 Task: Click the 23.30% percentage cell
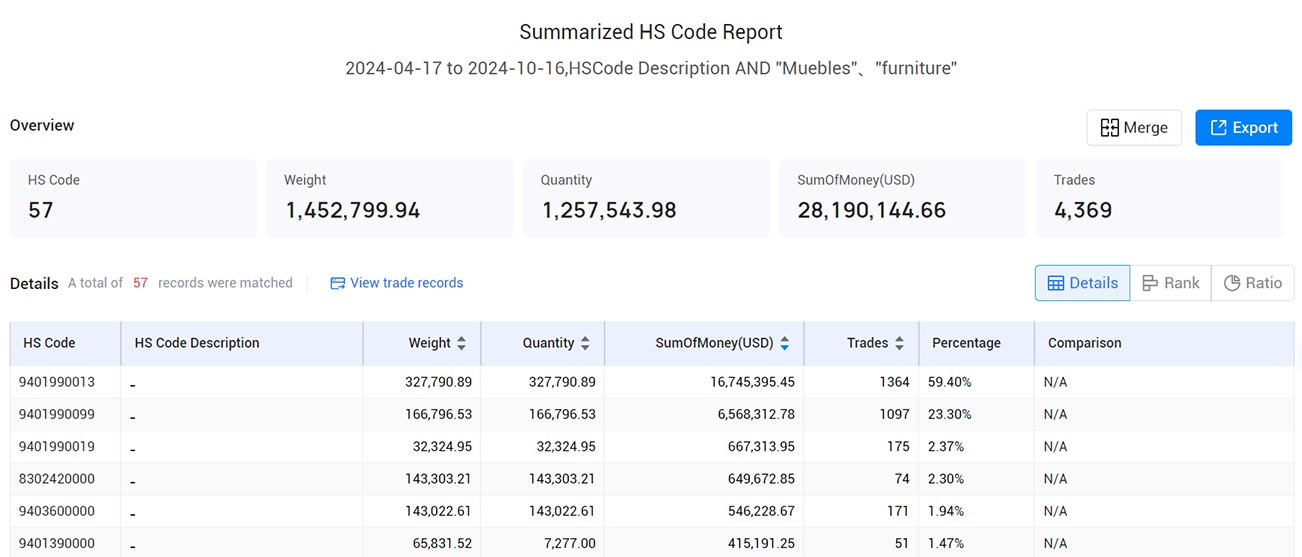(x=976, y=414)
